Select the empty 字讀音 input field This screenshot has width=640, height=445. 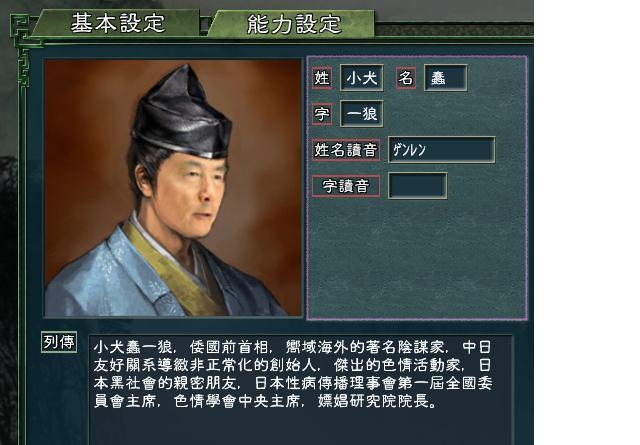[x=418, y=186]
